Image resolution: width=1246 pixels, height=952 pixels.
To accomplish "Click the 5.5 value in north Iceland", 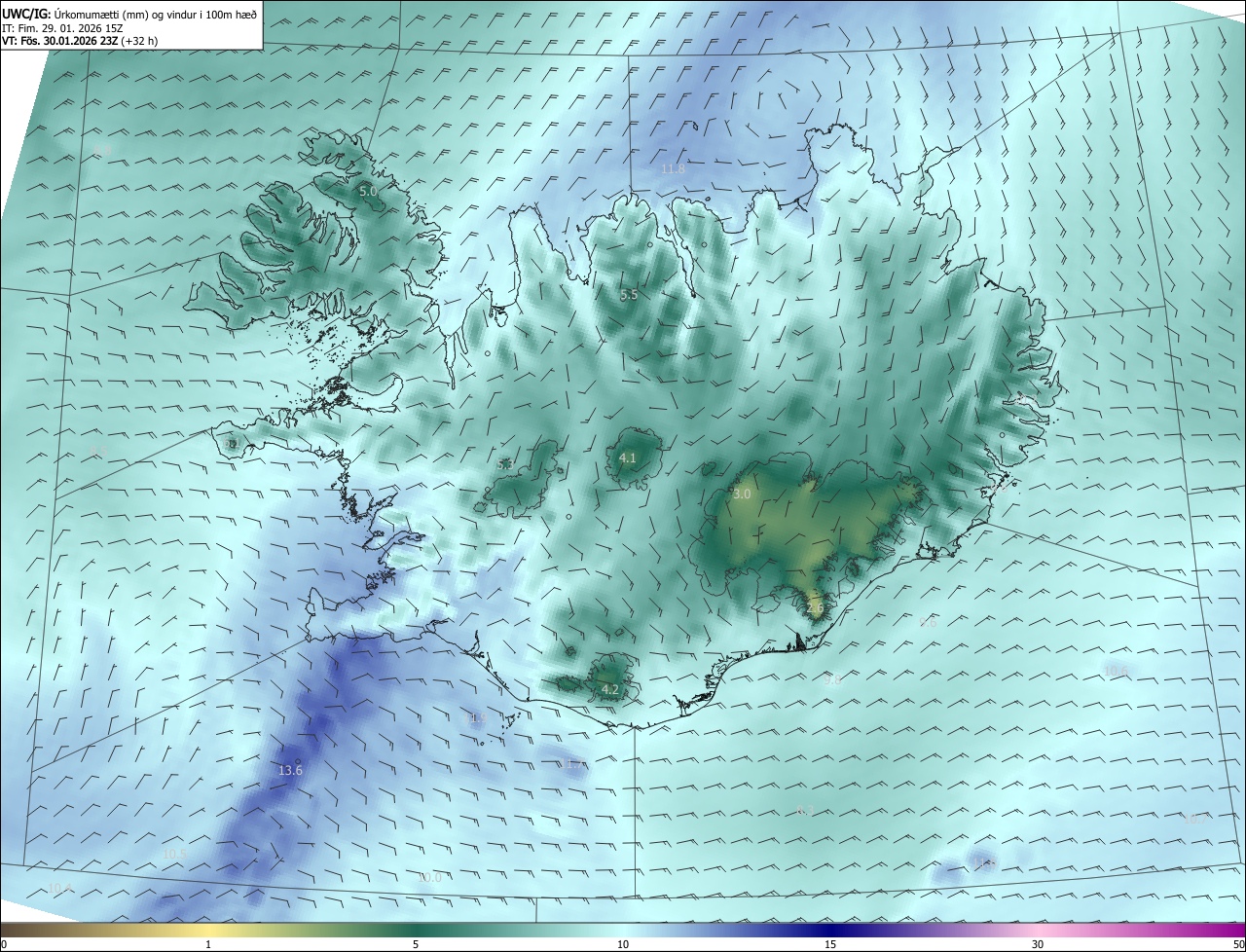I will [x=629, y=295].
